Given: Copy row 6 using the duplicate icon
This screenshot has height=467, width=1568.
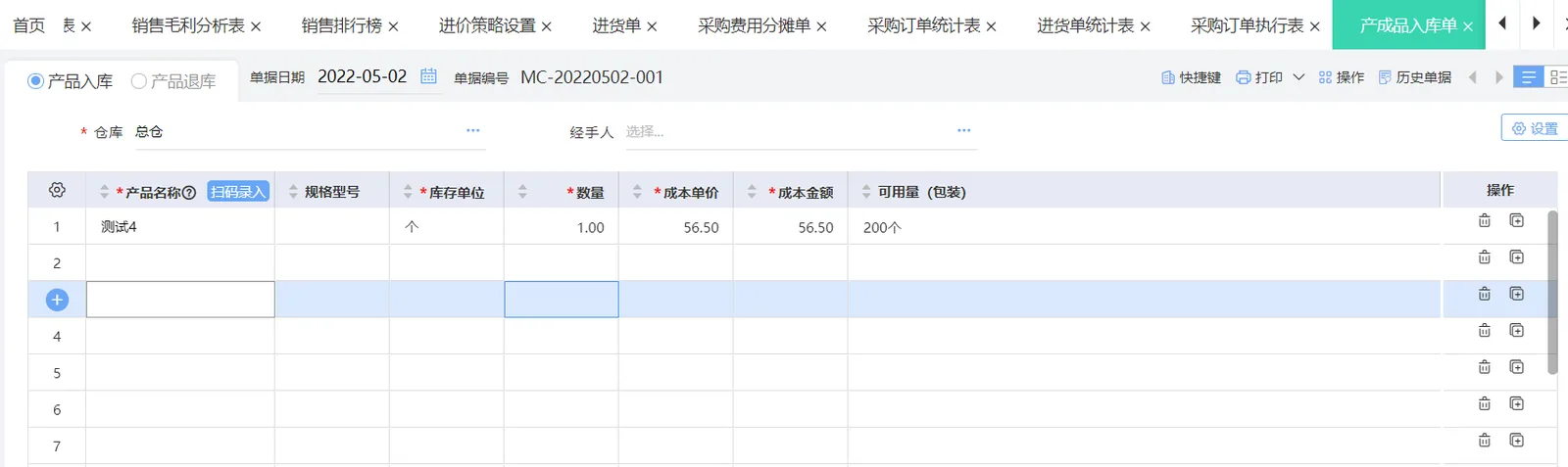Looking at the screenshot, I should pyautogui.click(x=1516, y=403).
